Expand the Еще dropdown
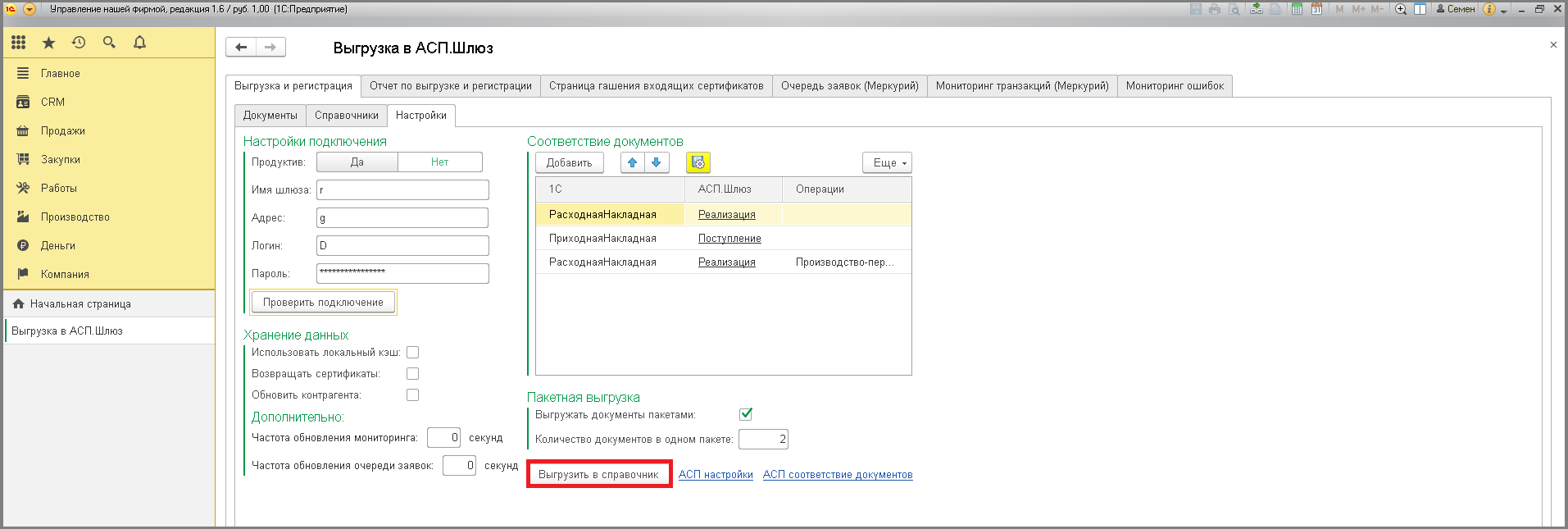The width and height of the screenshot is (1568, 529). [887, 162]
